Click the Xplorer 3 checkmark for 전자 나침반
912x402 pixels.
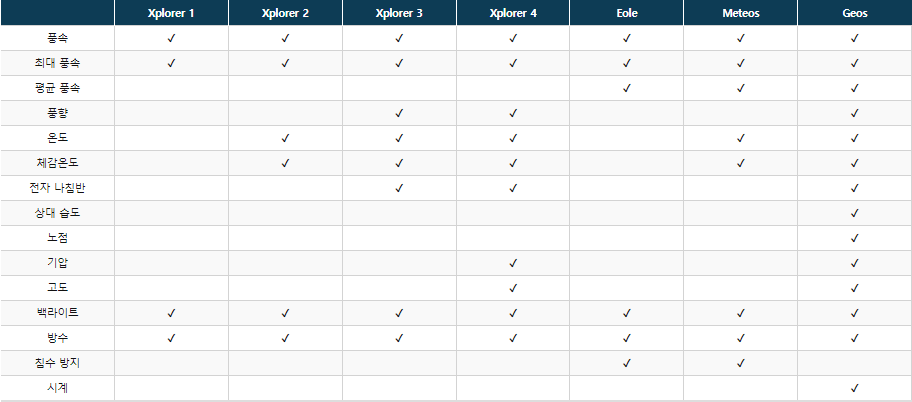pyautogui.click(x=398, y=188)
